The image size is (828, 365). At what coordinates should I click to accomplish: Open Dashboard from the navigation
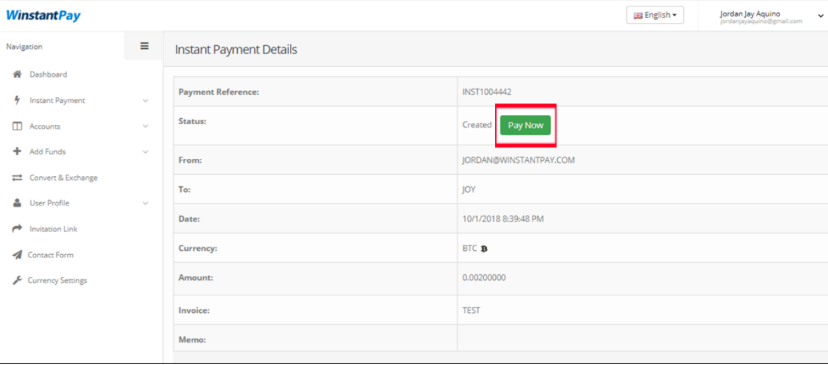coord(48,74)
